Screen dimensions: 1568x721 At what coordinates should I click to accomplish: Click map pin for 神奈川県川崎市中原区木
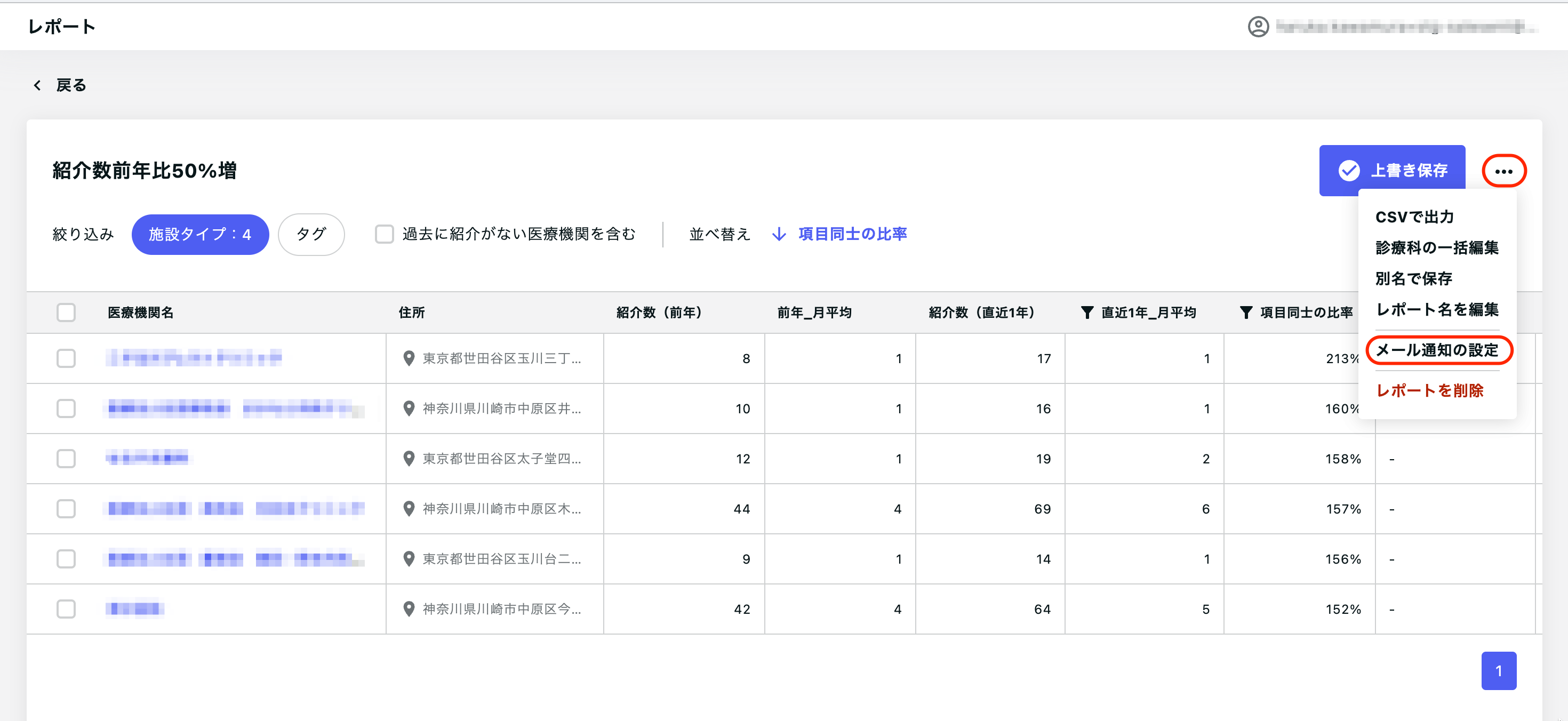[x=409, y=509]
